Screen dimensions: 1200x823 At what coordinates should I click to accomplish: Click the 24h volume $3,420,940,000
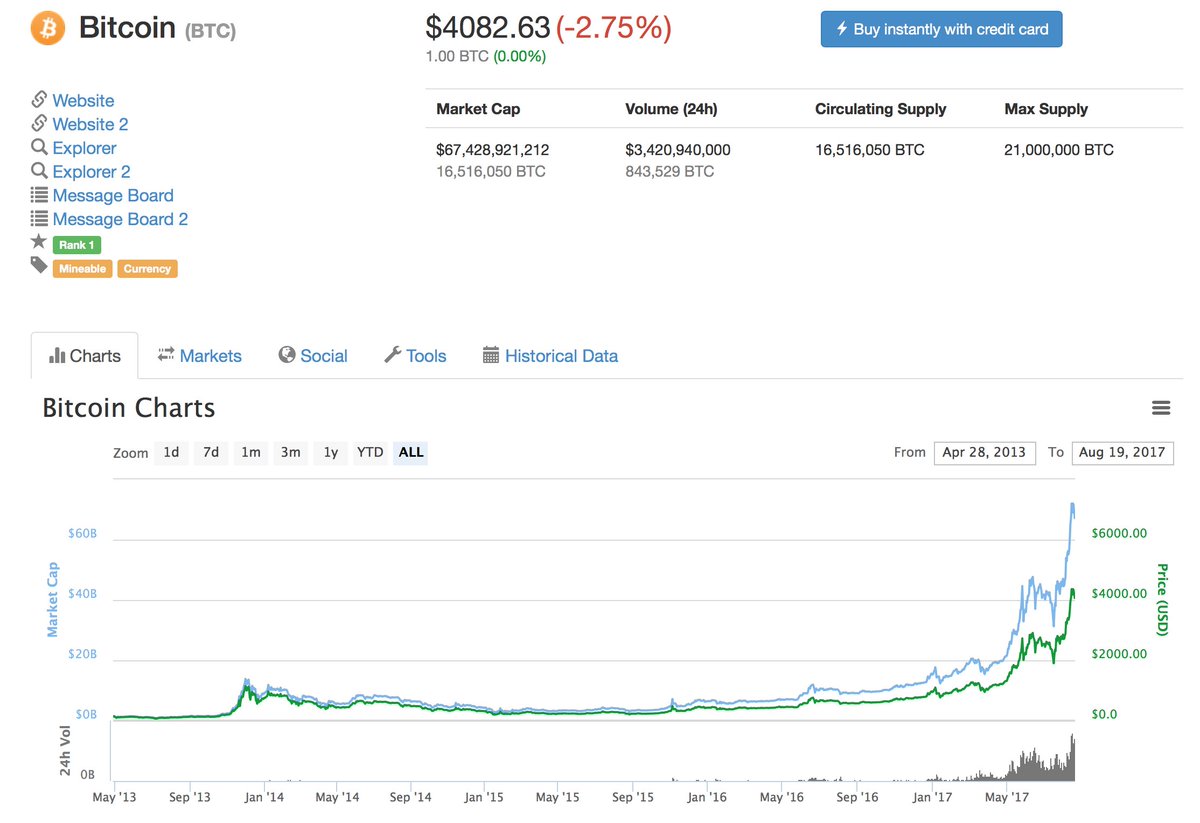tap(678, 150)
